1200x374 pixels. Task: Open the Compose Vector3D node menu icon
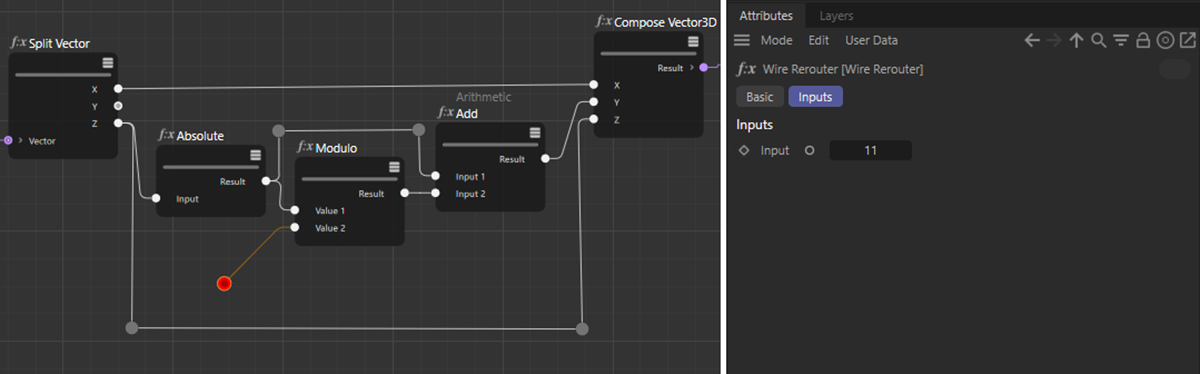693,42
